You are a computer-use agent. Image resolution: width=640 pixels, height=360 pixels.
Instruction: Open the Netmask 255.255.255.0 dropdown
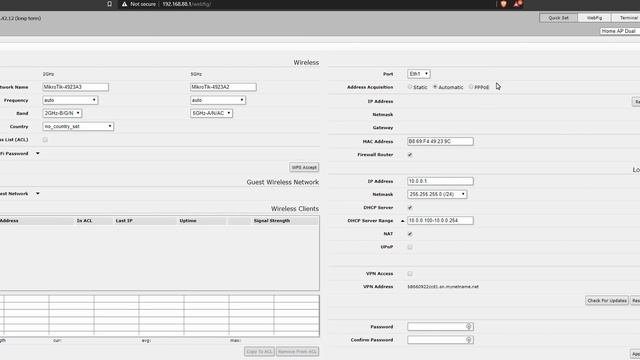(x=437, y=194)
